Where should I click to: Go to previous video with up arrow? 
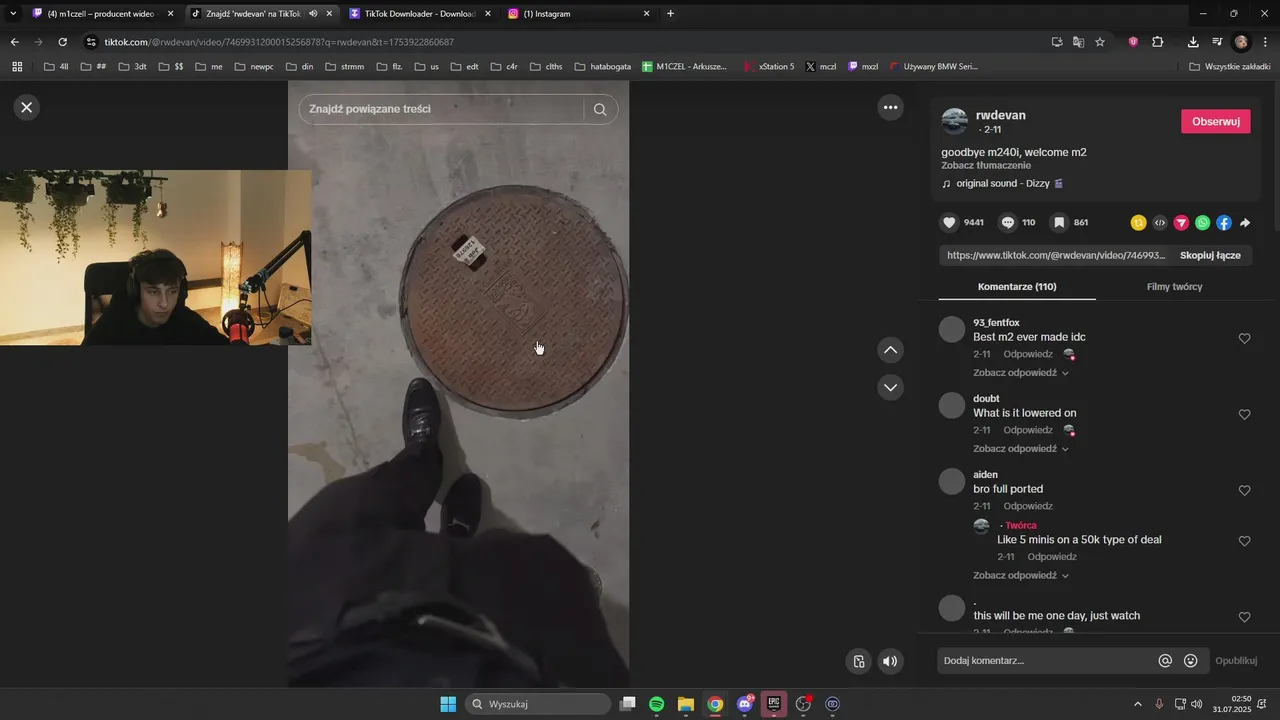(x=890, y=350)
